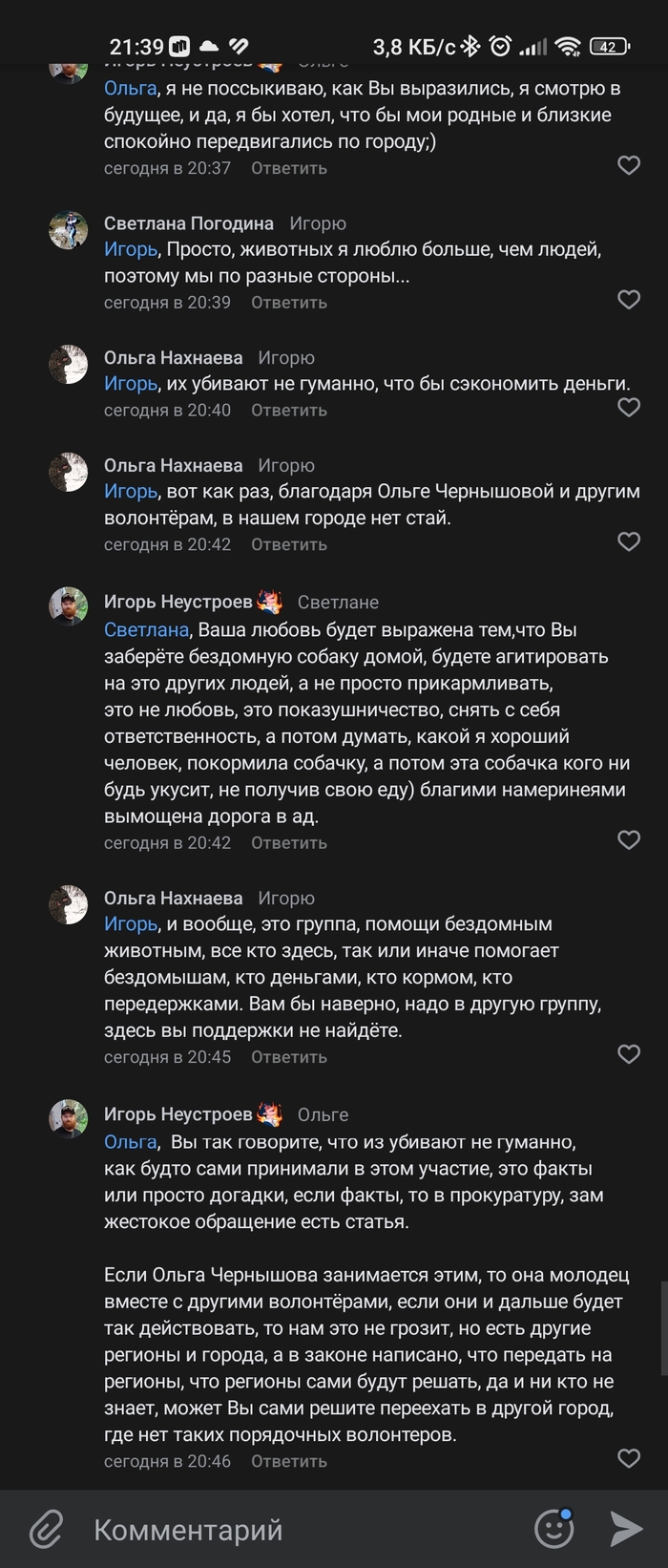668x1568 pixels.
Task: Open Svetlana Pogodina's avatar
Action: coord(69,230)
